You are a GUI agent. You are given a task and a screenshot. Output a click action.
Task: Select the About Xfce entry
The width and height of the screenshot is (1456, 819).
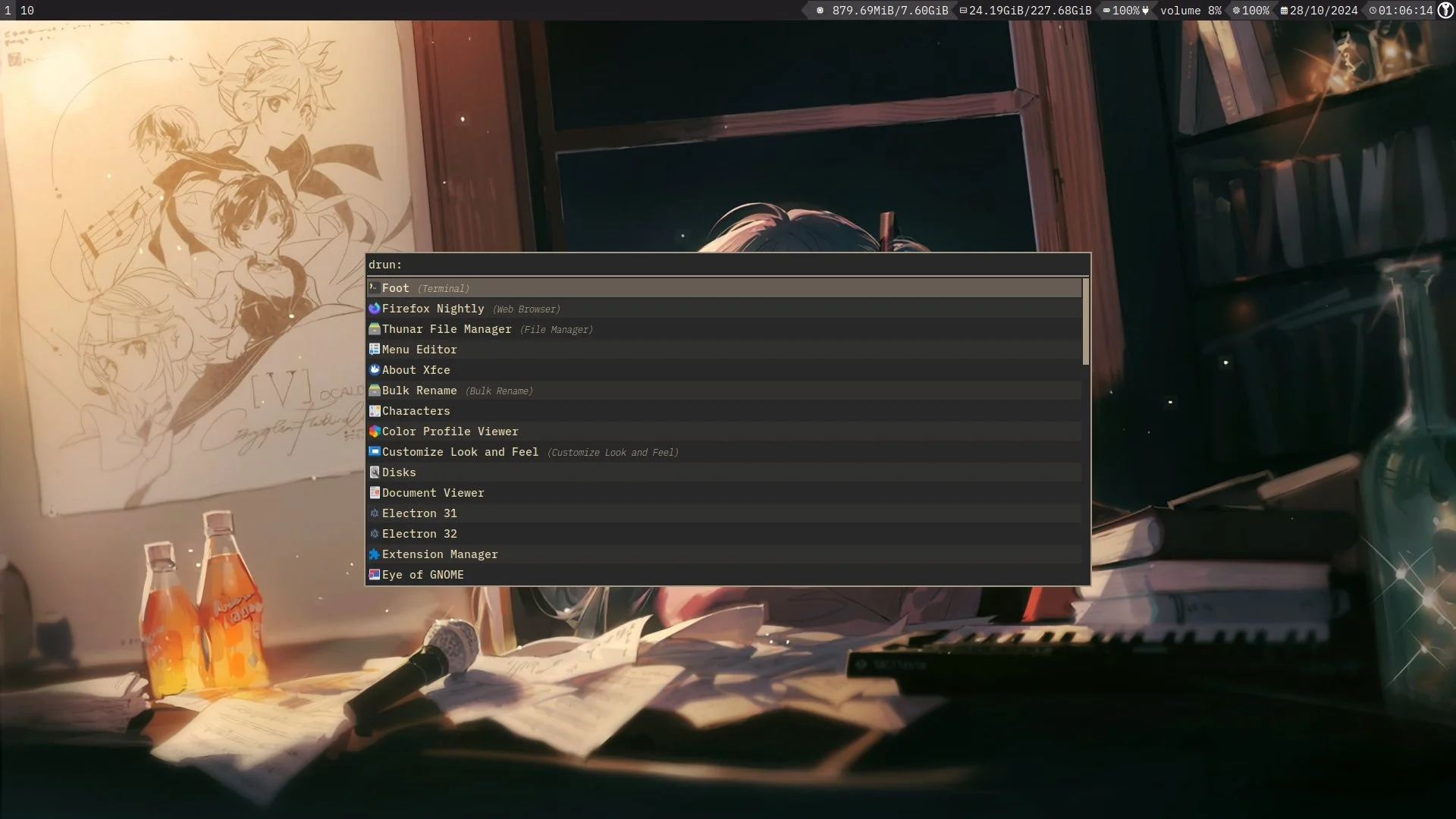724,370
